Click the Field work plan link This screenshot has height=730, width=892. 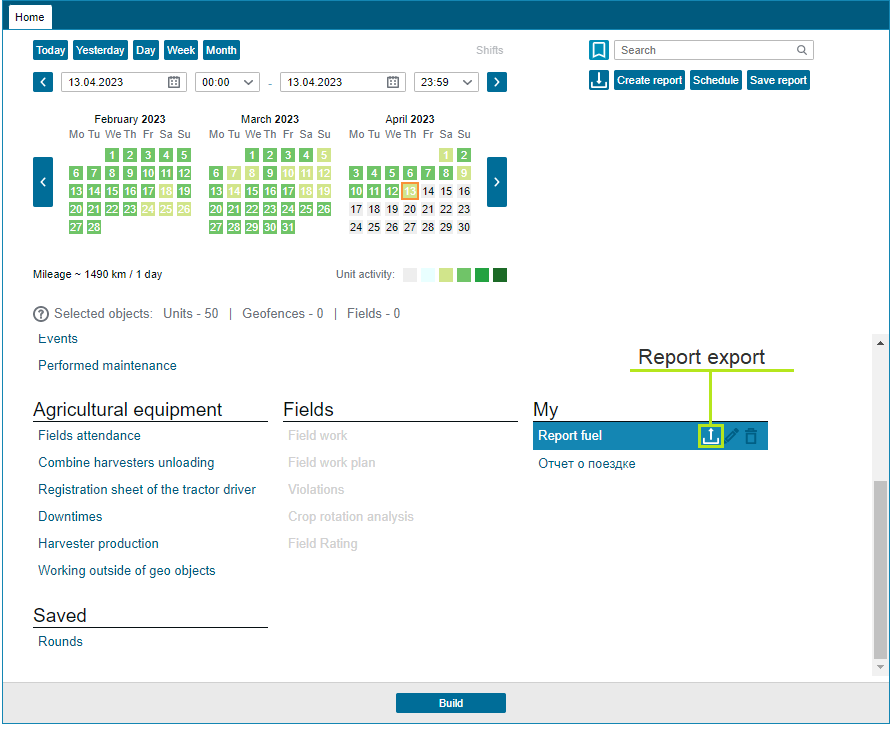[x=332, y=463]
